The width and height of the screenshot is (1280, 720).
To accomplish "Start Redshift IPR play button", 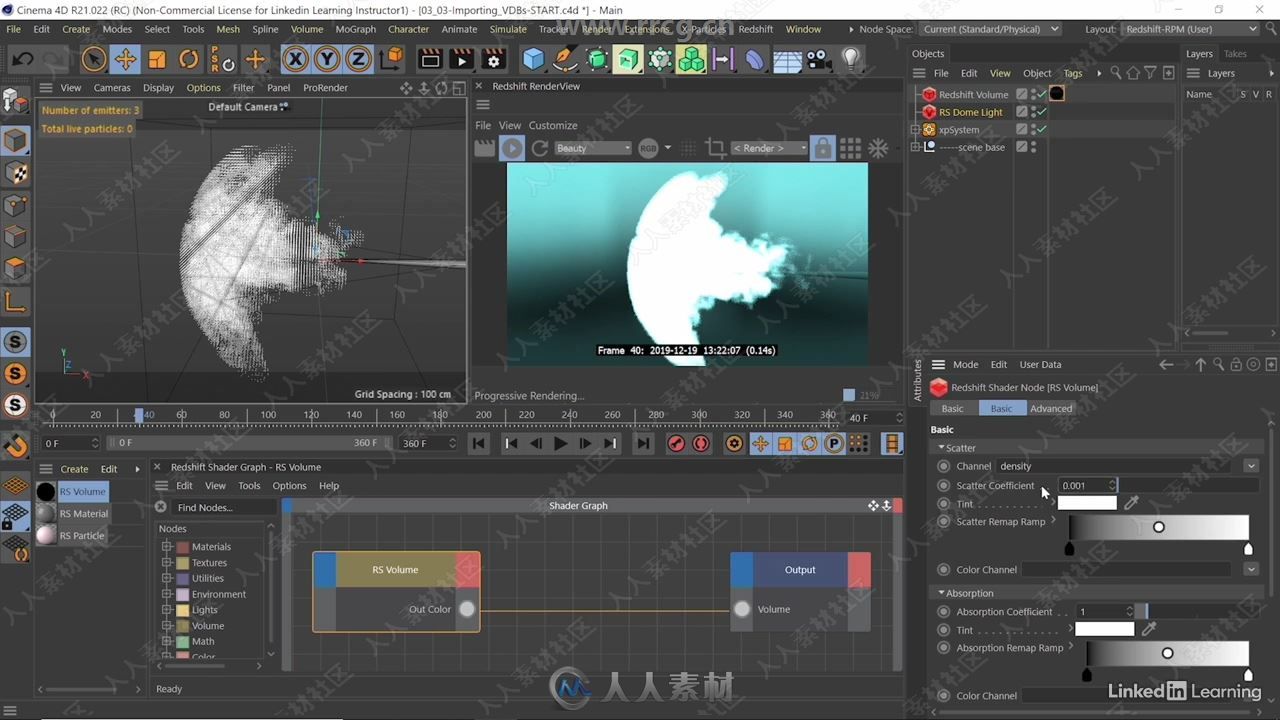I will point(512,148).
